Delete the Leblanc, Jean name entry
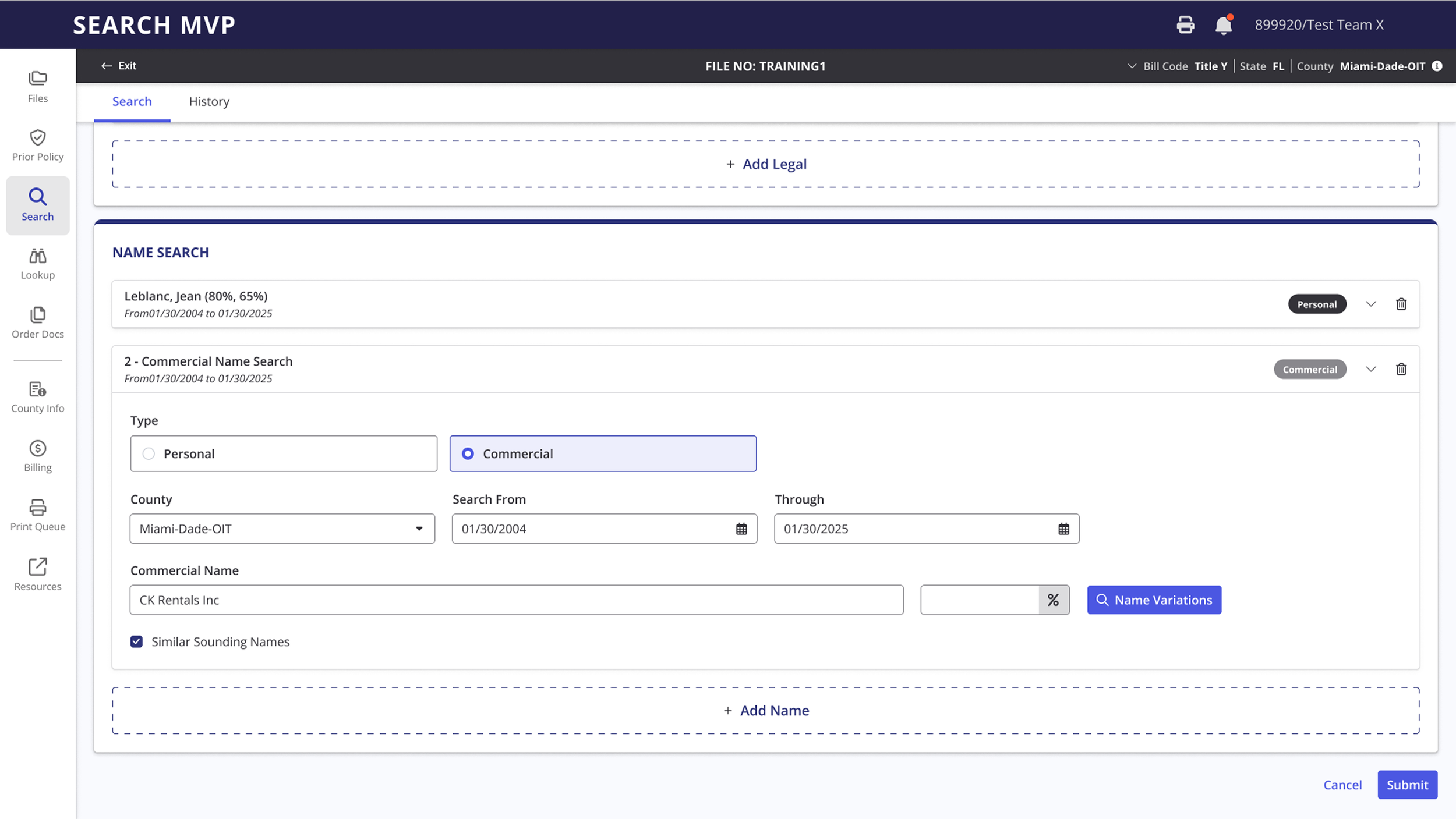This screenshot has width=1456, height=819. (1401, 304)
